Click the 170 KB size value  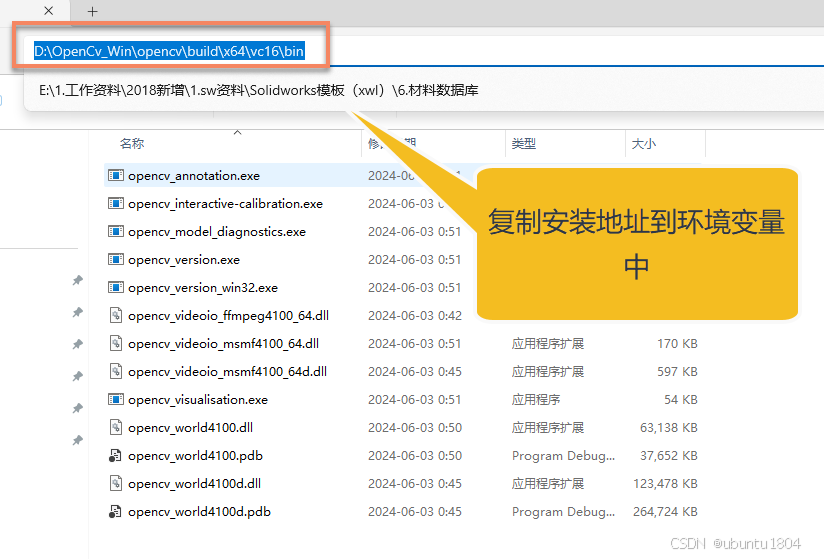click(x=677, y=344)
